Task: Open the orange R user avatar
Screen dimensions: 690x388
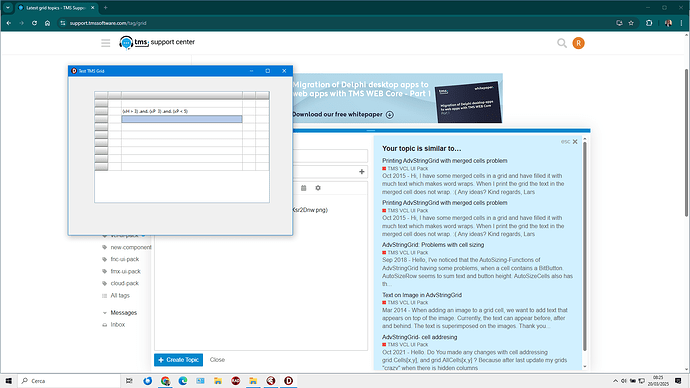Action: [578, 43]
